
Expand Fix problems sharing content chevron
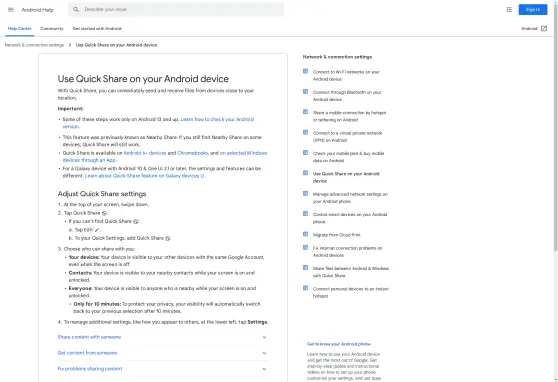point(264,369)
